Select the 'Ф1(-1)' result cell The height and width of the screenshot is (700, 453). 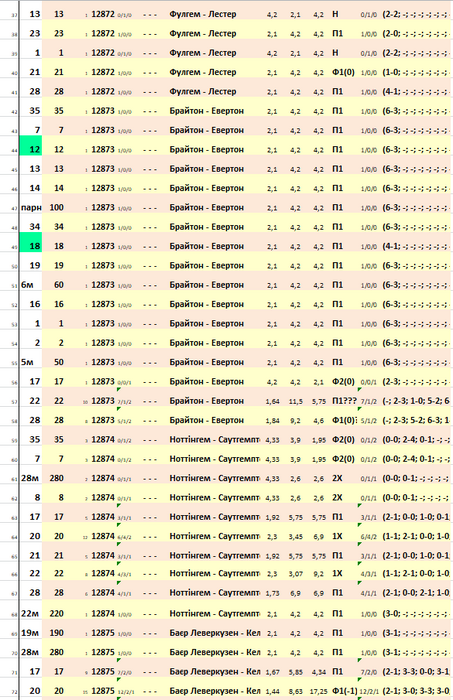click(x=344, y=691)
